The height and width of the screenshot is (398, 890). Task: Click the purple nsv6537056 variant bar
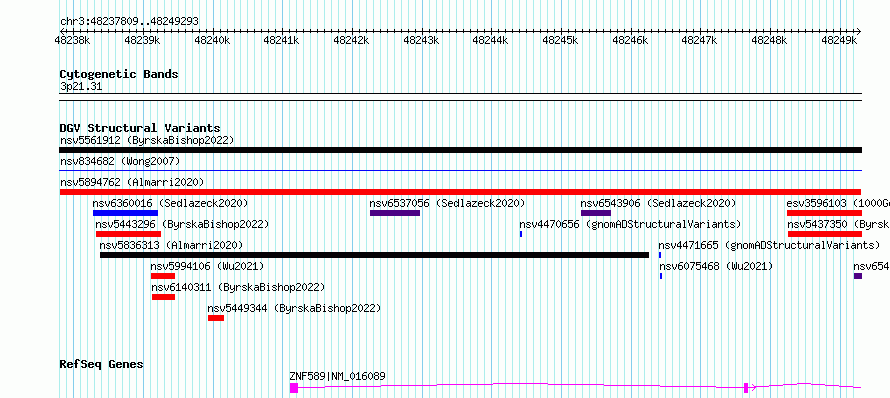click(395, 213)
